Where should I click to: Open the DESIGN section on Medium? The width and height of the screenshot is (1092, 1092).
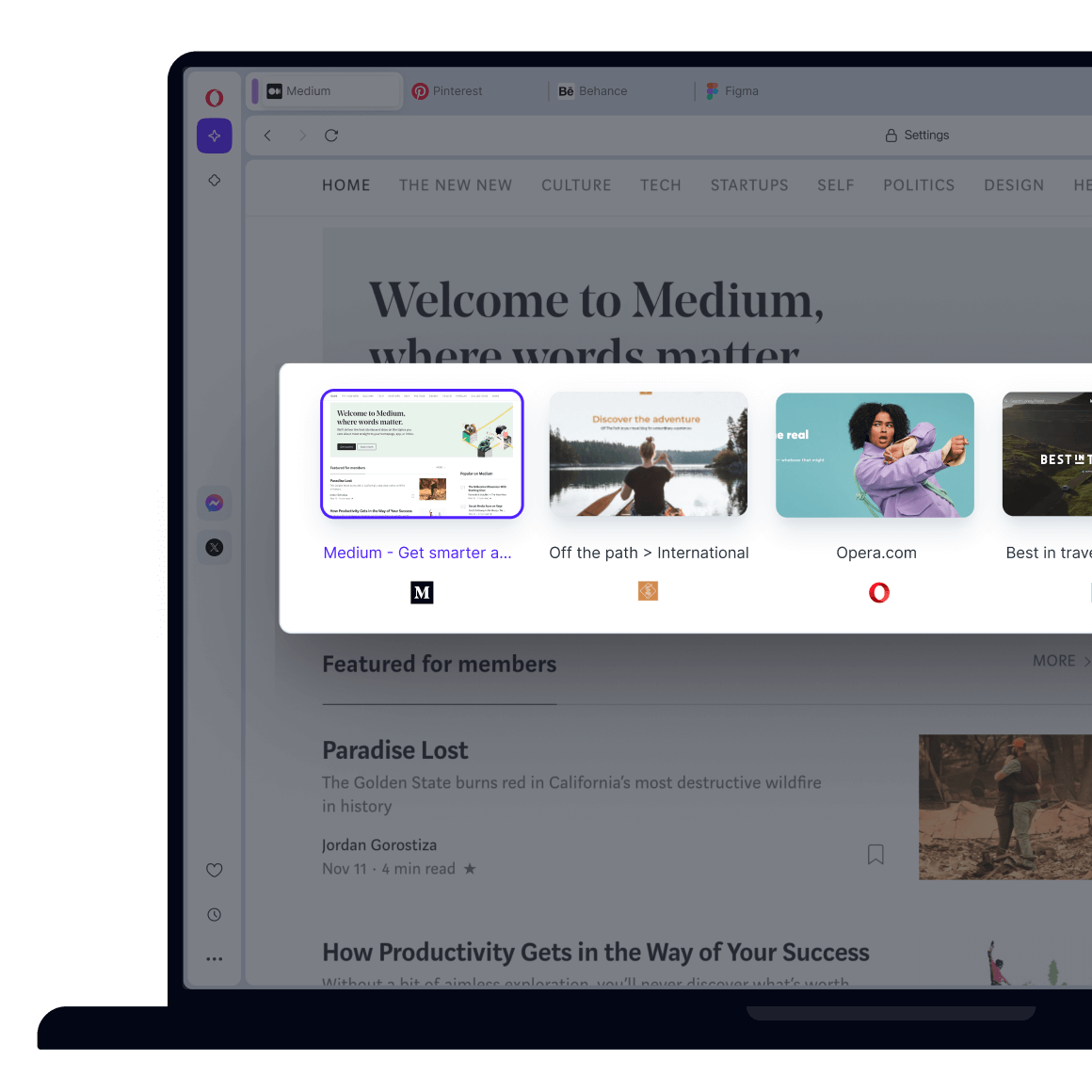tap(1014, 185)
